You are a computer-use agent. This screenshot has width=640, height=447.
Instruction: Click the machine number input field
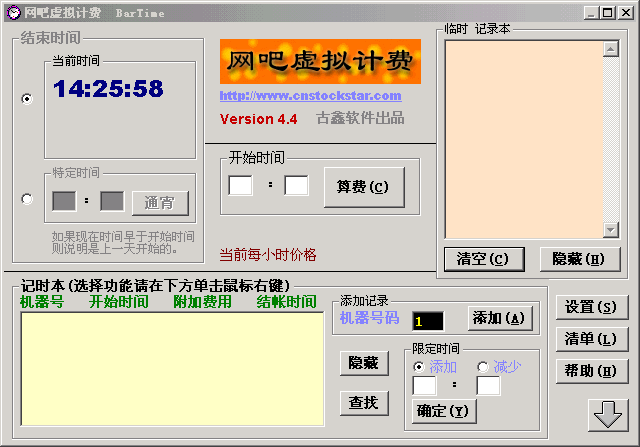tap(428, 321)
